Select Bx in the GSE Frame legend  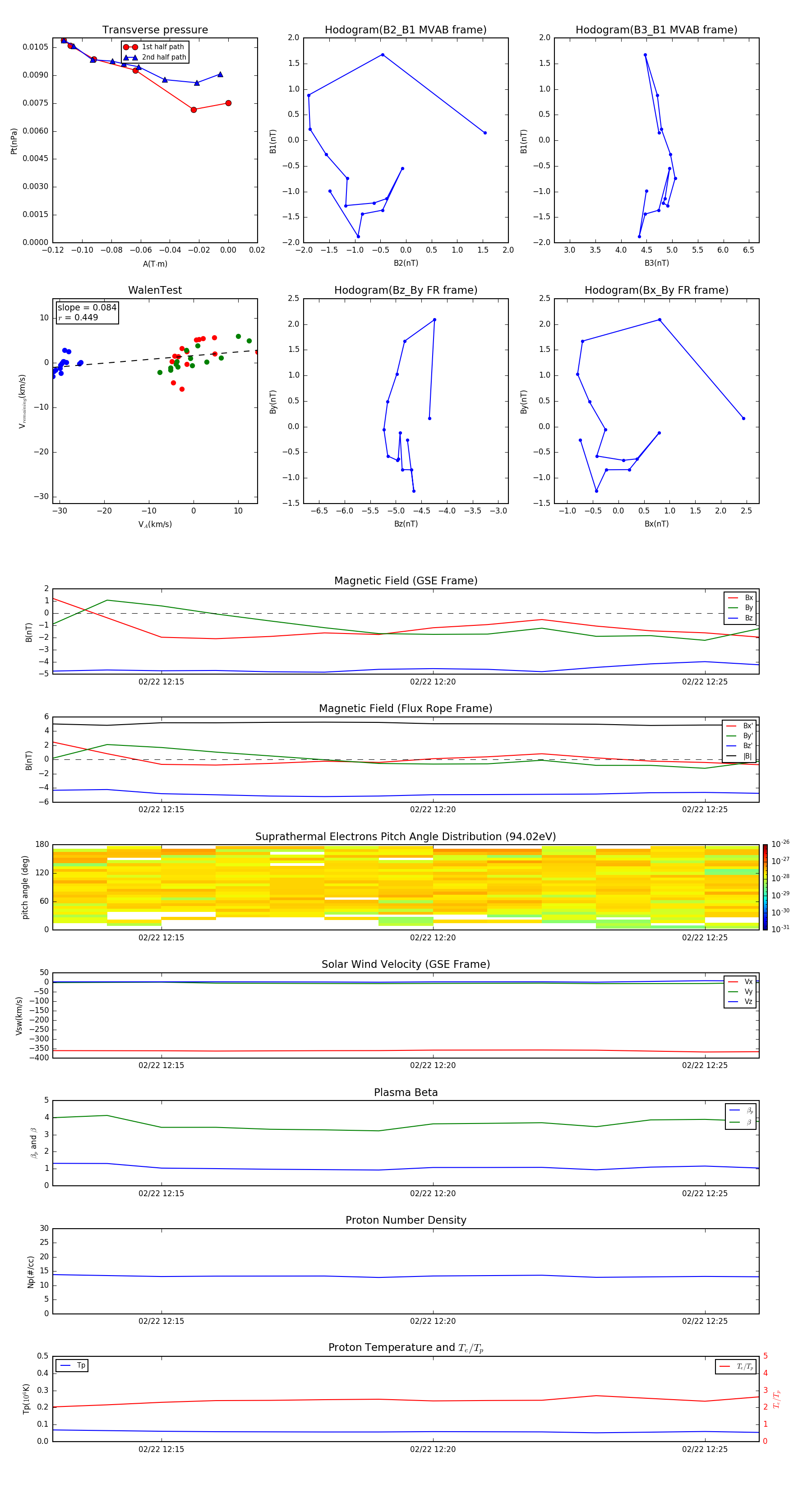point(740,598)
